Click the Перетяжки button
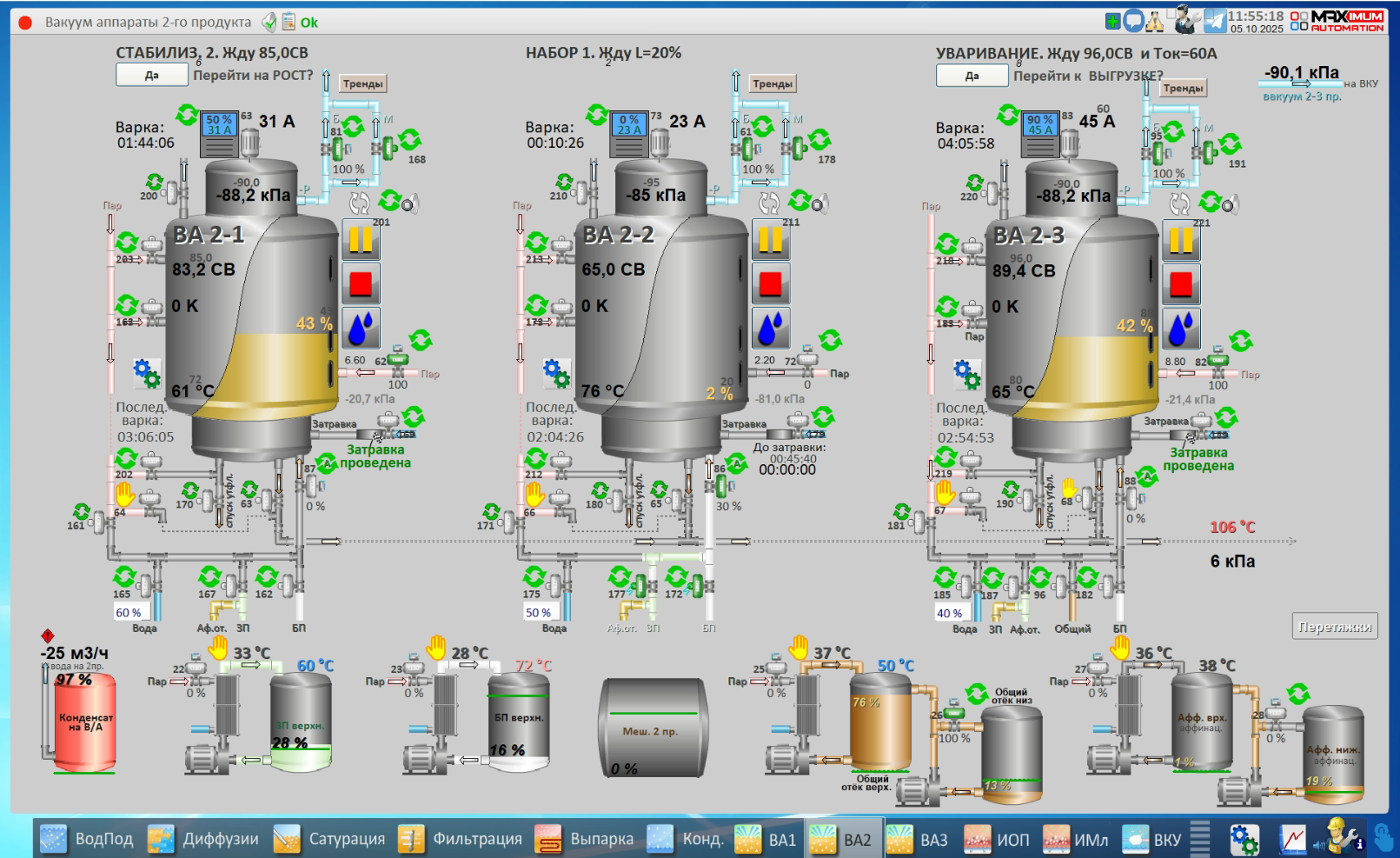This screenshot has width=1400, height=858. 1334,627
